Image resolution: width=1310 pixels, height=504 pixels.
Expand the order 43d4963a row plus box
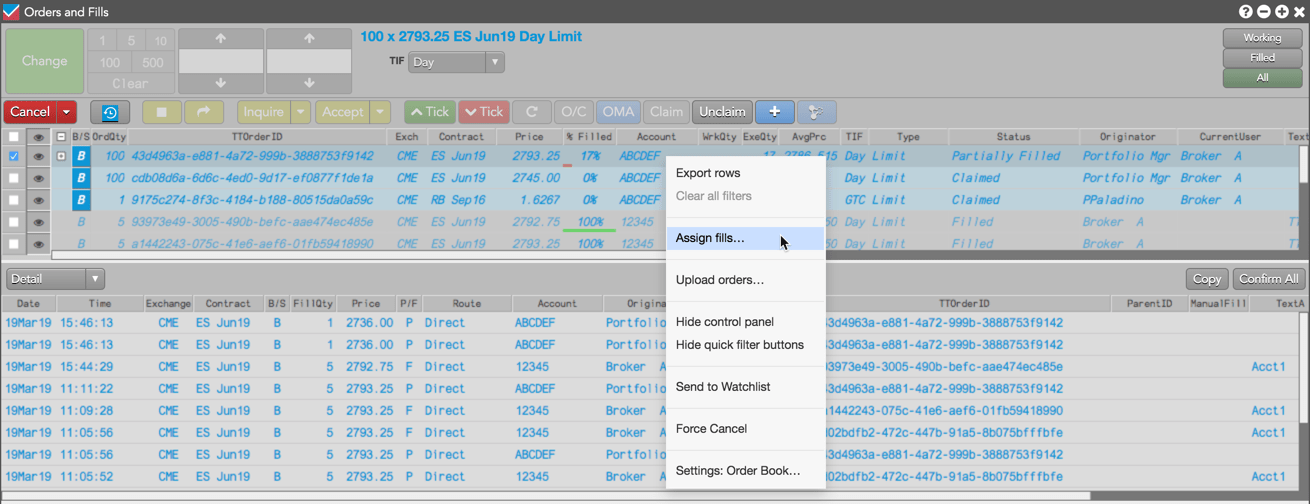(x=61, y=156)
